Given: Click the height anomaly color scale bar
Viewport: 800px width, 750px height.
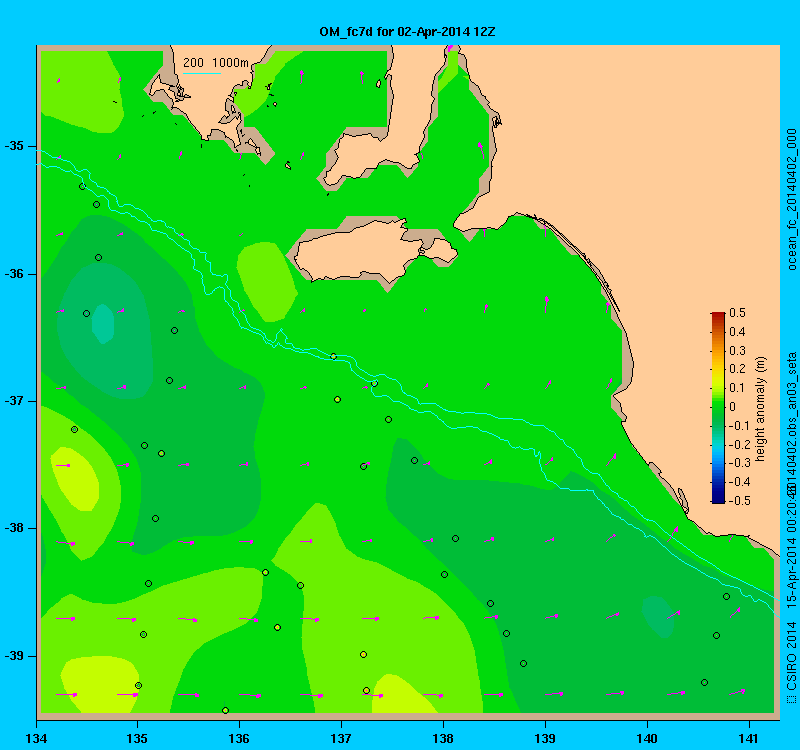Looking at the screenshot, I should click(x=718, y=408).
